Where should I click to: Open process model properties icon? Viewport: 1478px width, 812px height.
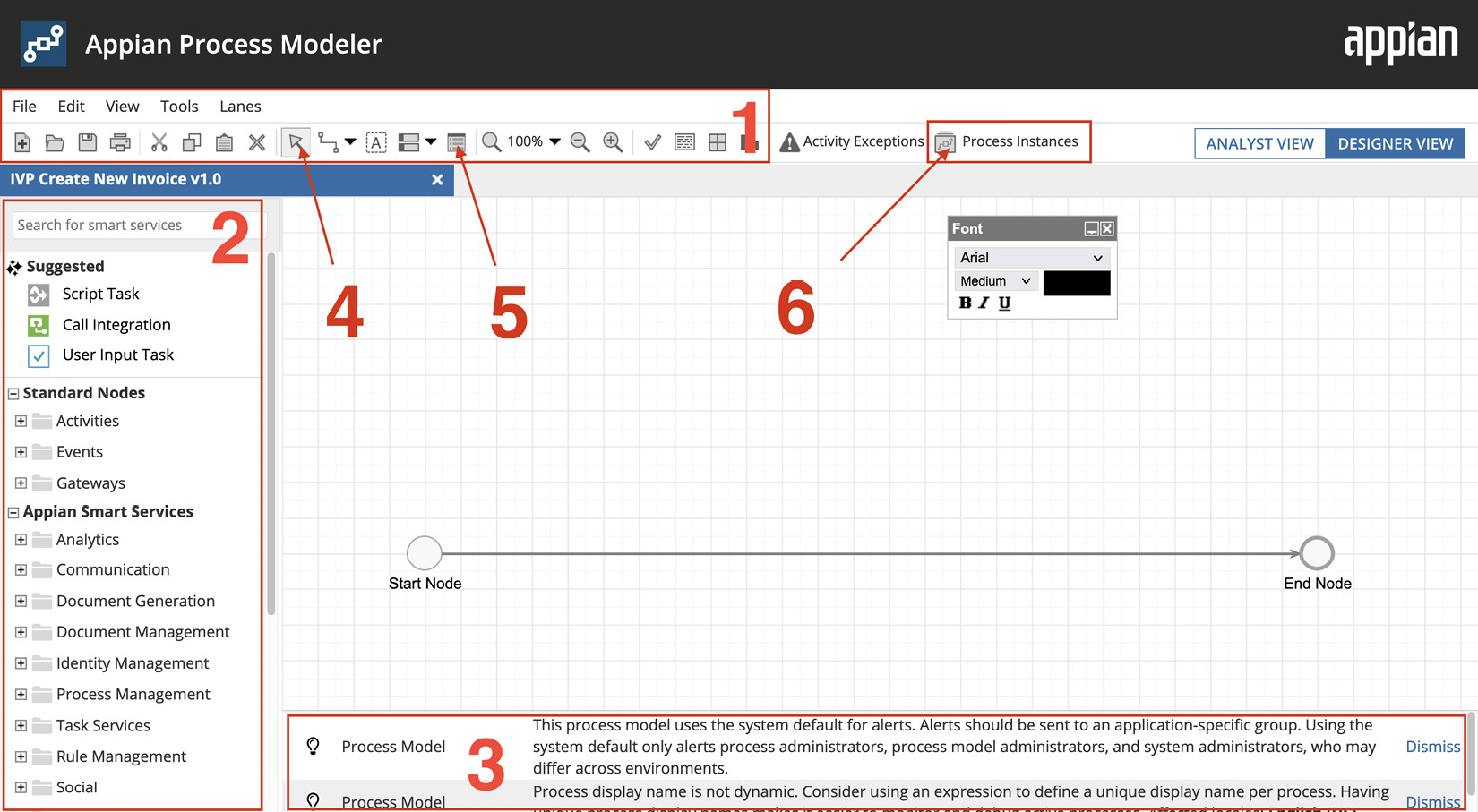point(456,142)
